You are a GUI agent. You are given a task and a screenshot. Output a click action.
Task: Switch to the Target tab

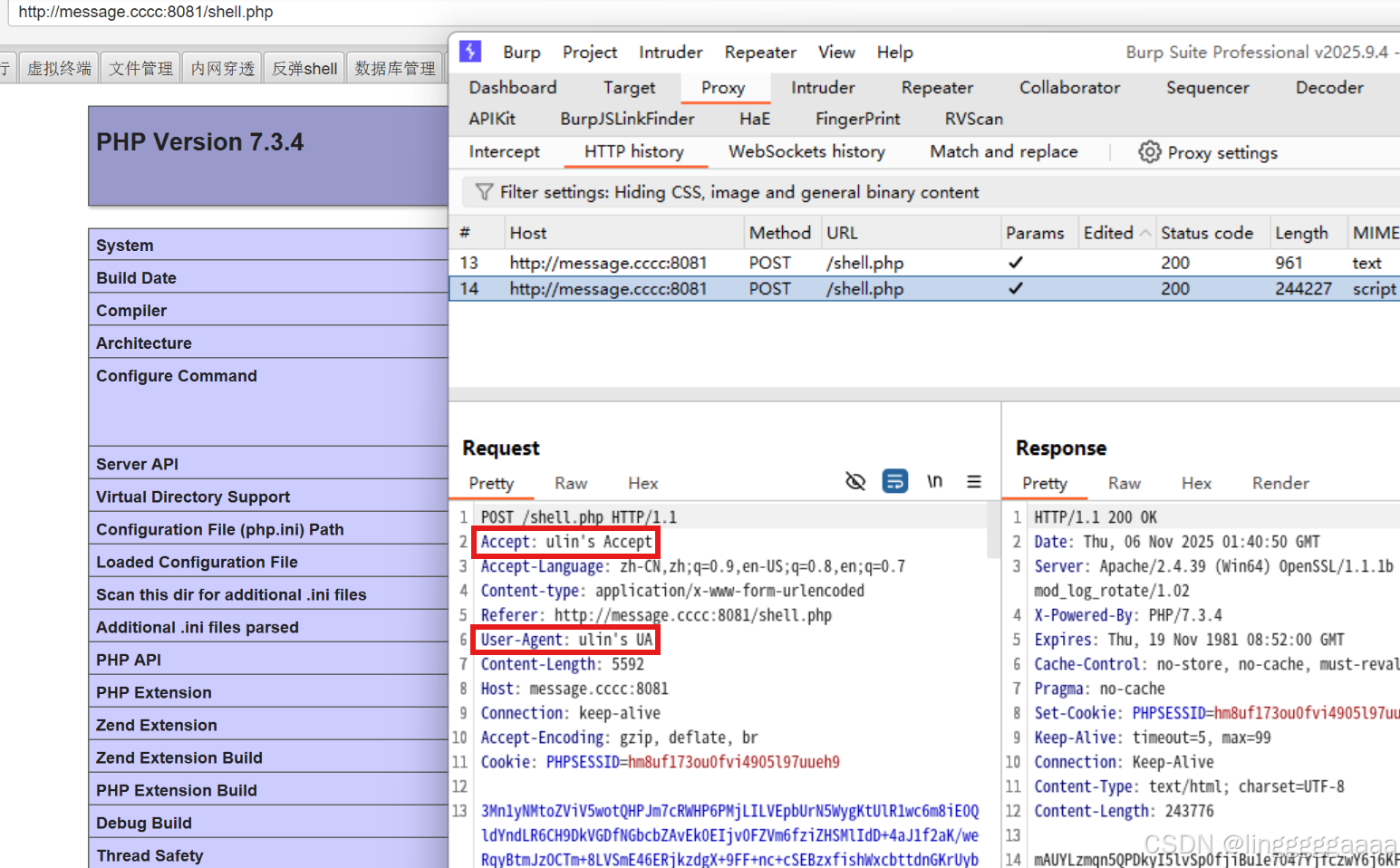click(629, 87)
